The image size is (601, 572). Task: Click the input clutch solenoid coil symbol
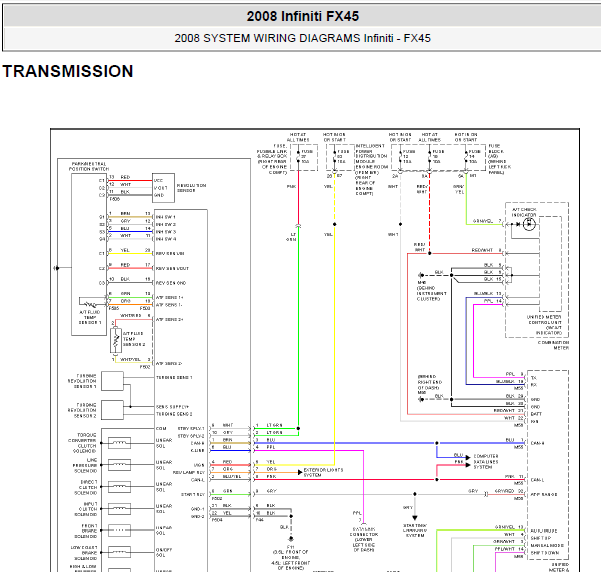[119, 509]
